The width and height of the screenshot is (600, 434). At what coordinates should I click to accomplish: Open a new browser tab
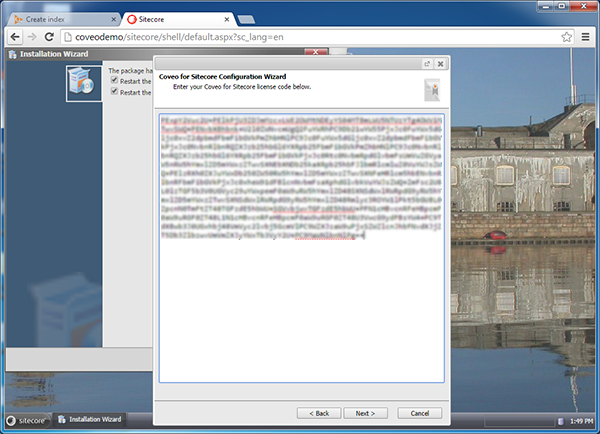click(x=246, y=20)
